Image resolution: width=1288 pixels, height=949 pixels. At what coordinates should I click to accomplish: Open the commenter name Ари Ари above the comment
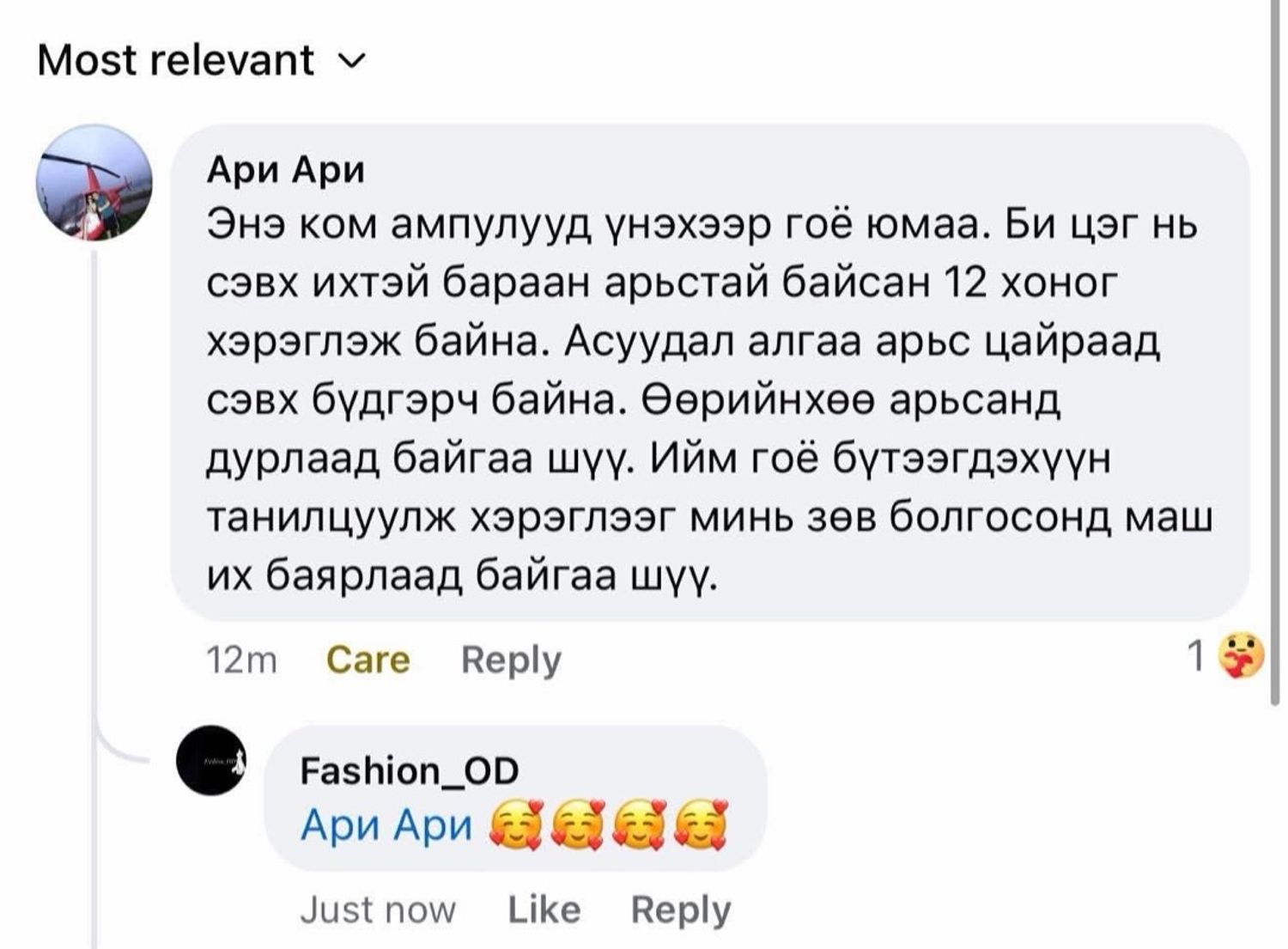pos(286,171)
